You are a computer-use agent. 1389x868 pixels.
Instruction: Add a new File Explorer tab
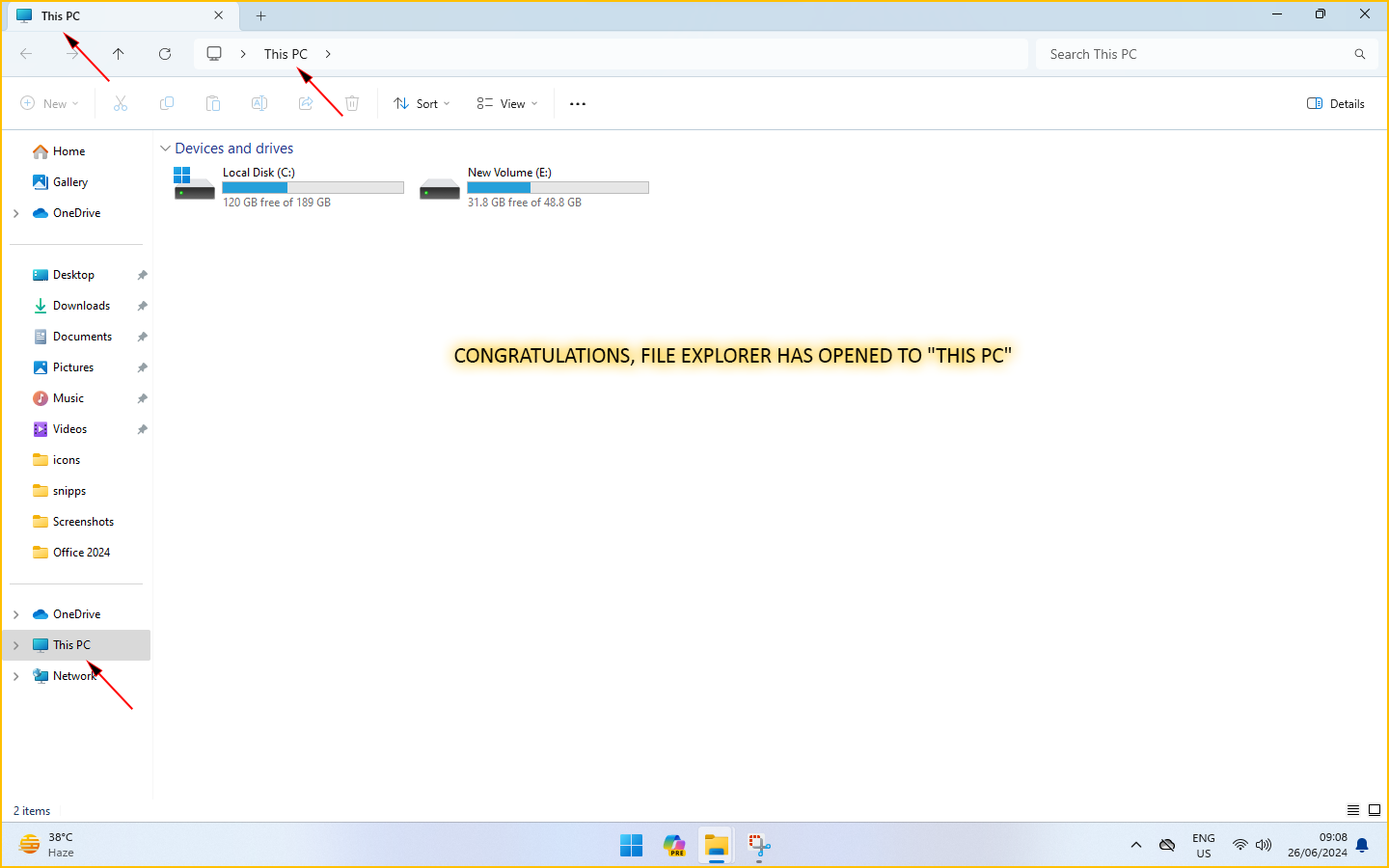click(x=260, y=15)
